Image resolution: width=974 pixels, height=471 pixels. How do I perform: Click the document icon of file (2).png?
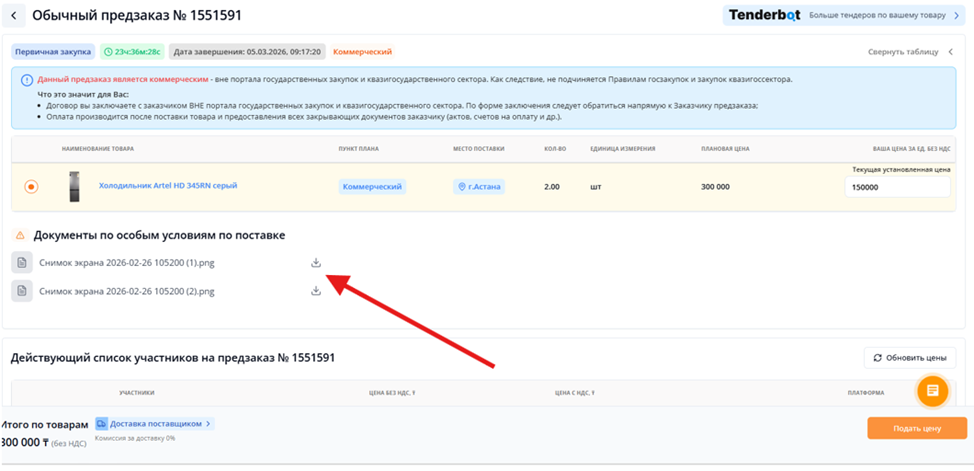21,291
